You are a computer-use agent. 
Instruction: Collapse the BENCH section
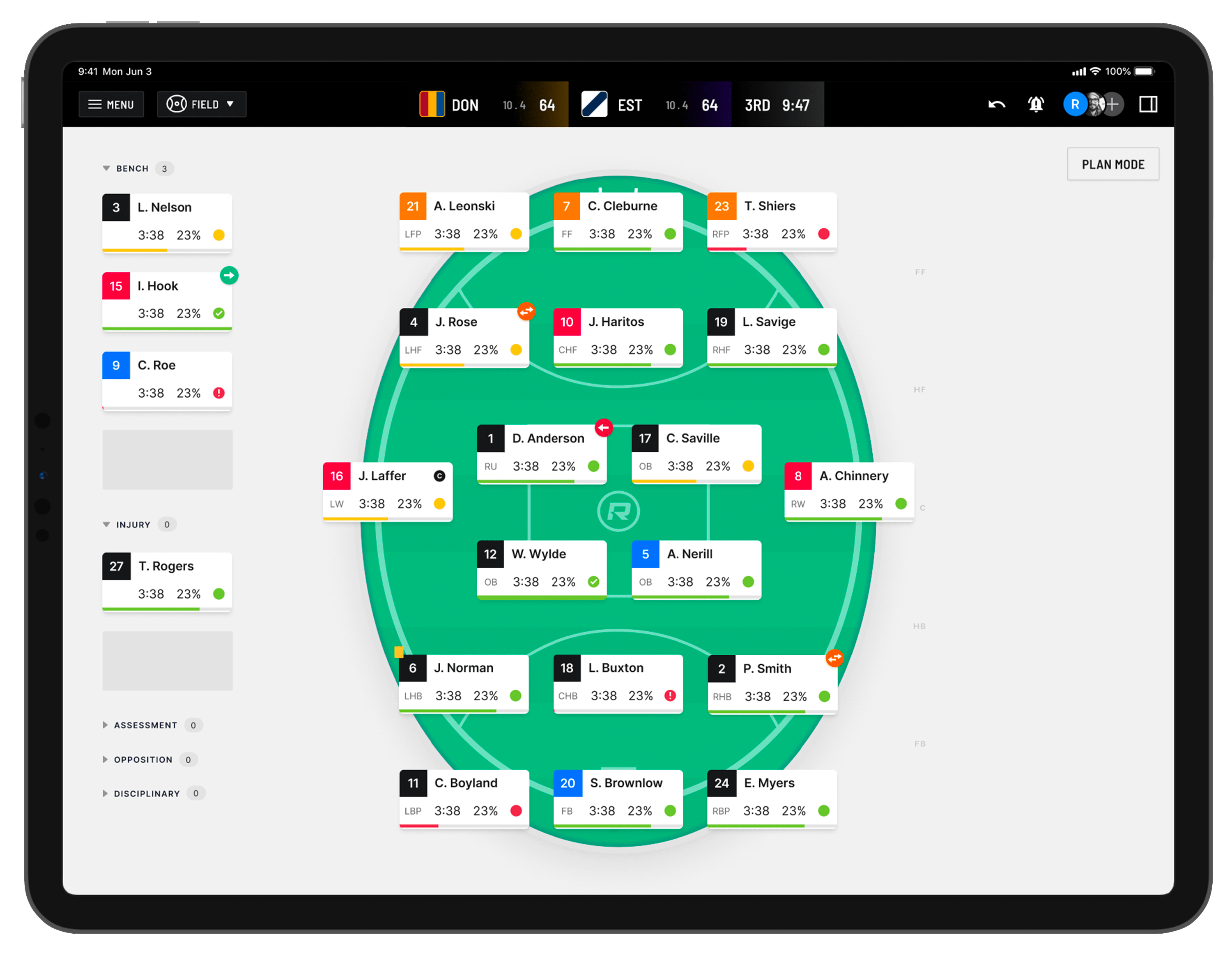(106, 168)
